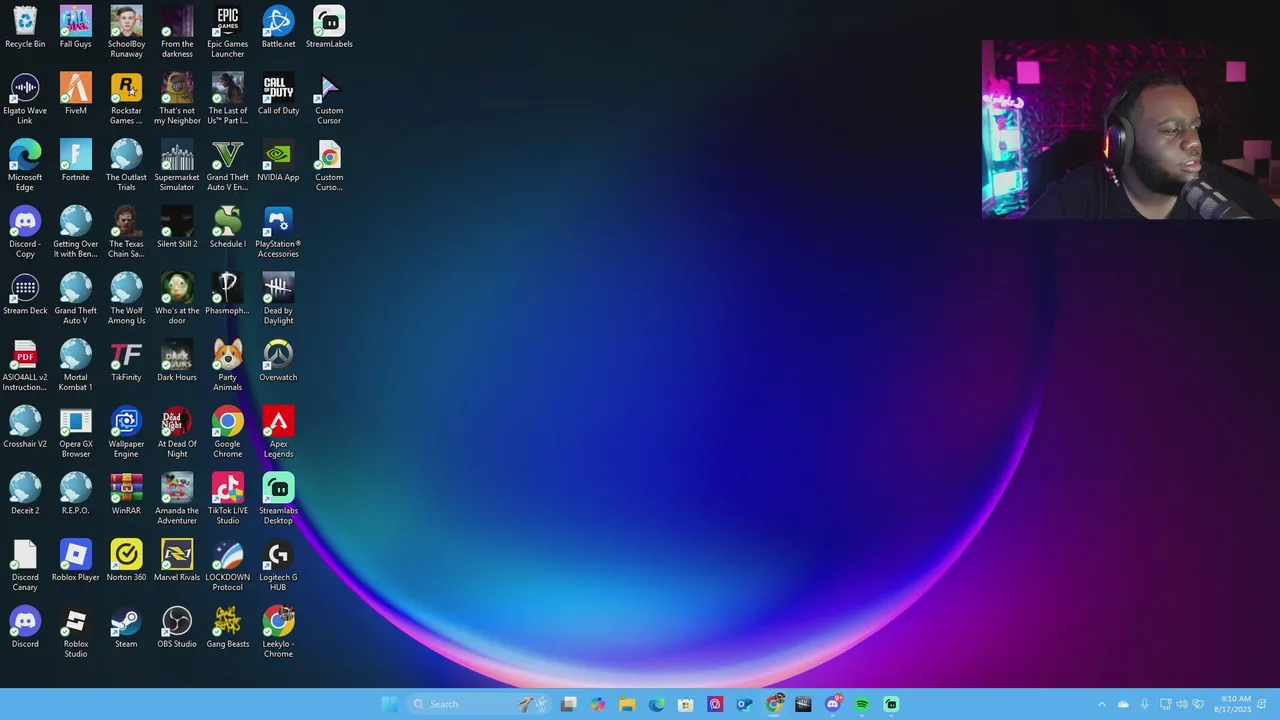Screen dimensions: 1280x720
Task: Select the Crosshair V2 icon
Action: click(x=25, y=427)
